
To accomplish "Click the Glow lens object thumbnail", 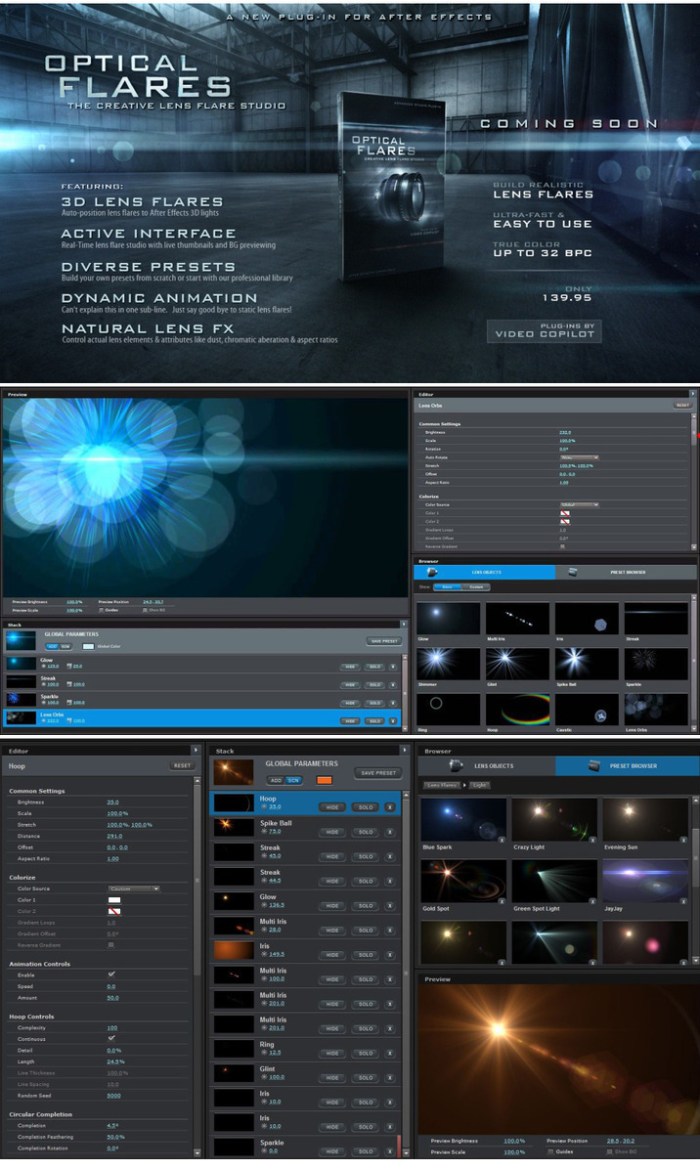I will [448, 618].
